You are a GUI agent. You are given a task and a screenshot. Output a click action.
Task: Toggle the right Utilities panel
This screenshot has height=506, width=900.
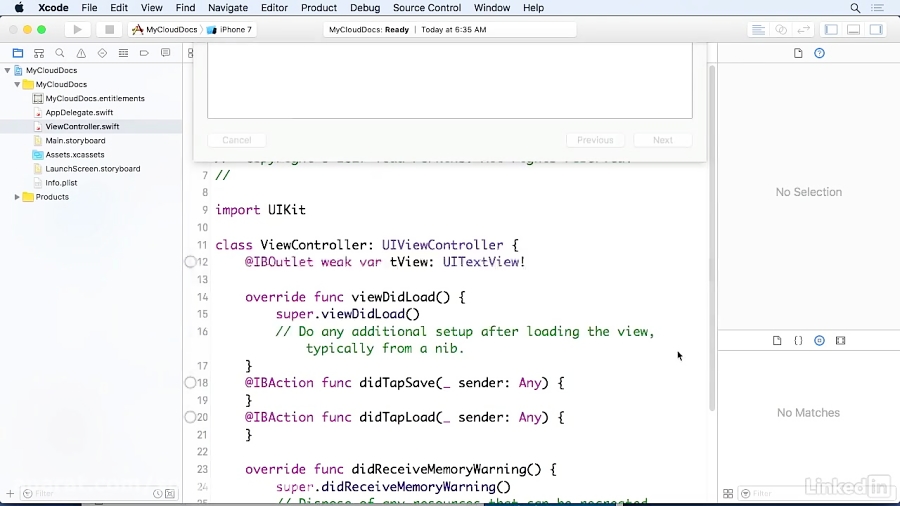point(876,30)
